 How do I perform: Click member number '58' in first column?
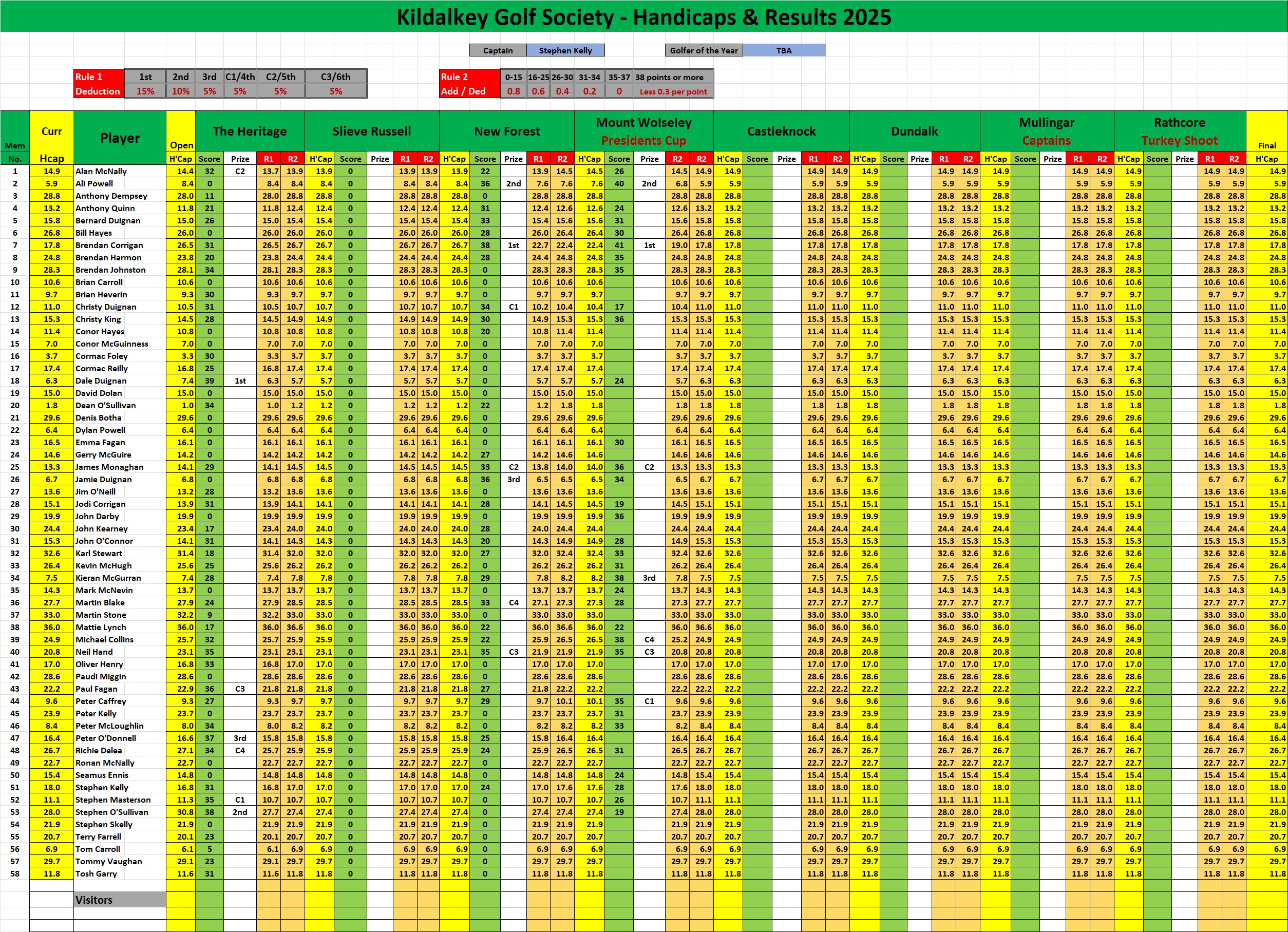[x=15, y=873]
